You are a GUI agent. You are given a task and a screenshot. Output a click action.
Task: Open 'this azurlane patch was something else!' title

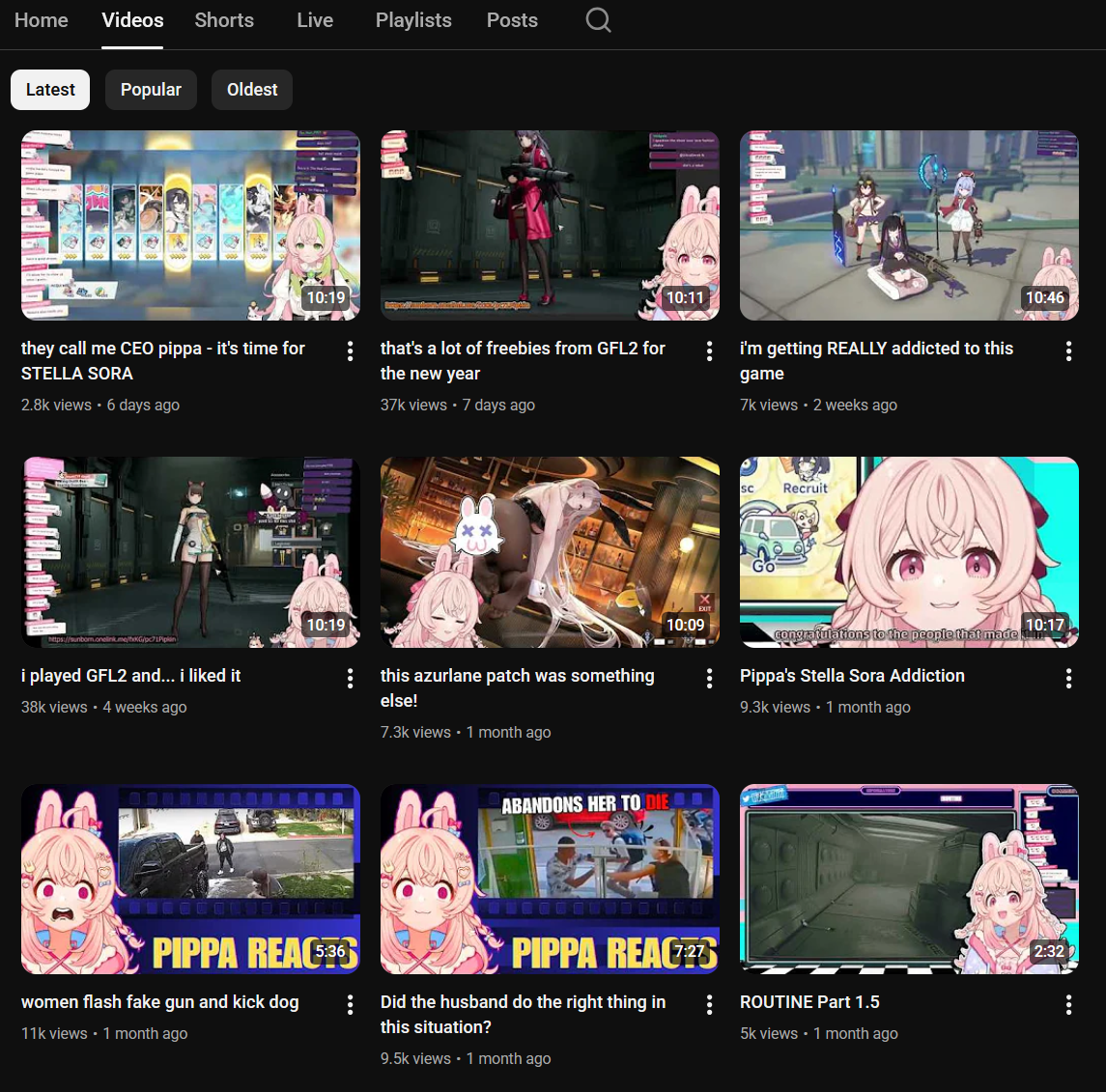(x=518, y=688)
